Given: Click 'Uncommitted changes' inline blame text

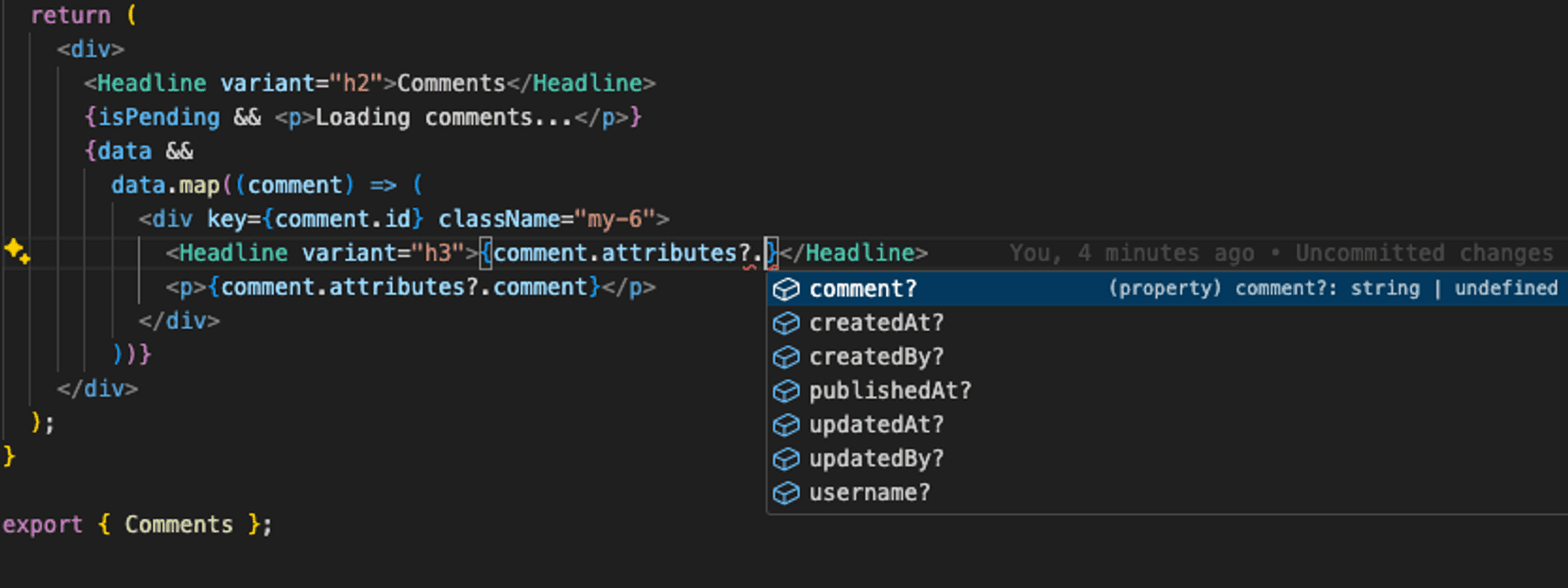Looking at the screenshot, I should tap(1423, 253).
